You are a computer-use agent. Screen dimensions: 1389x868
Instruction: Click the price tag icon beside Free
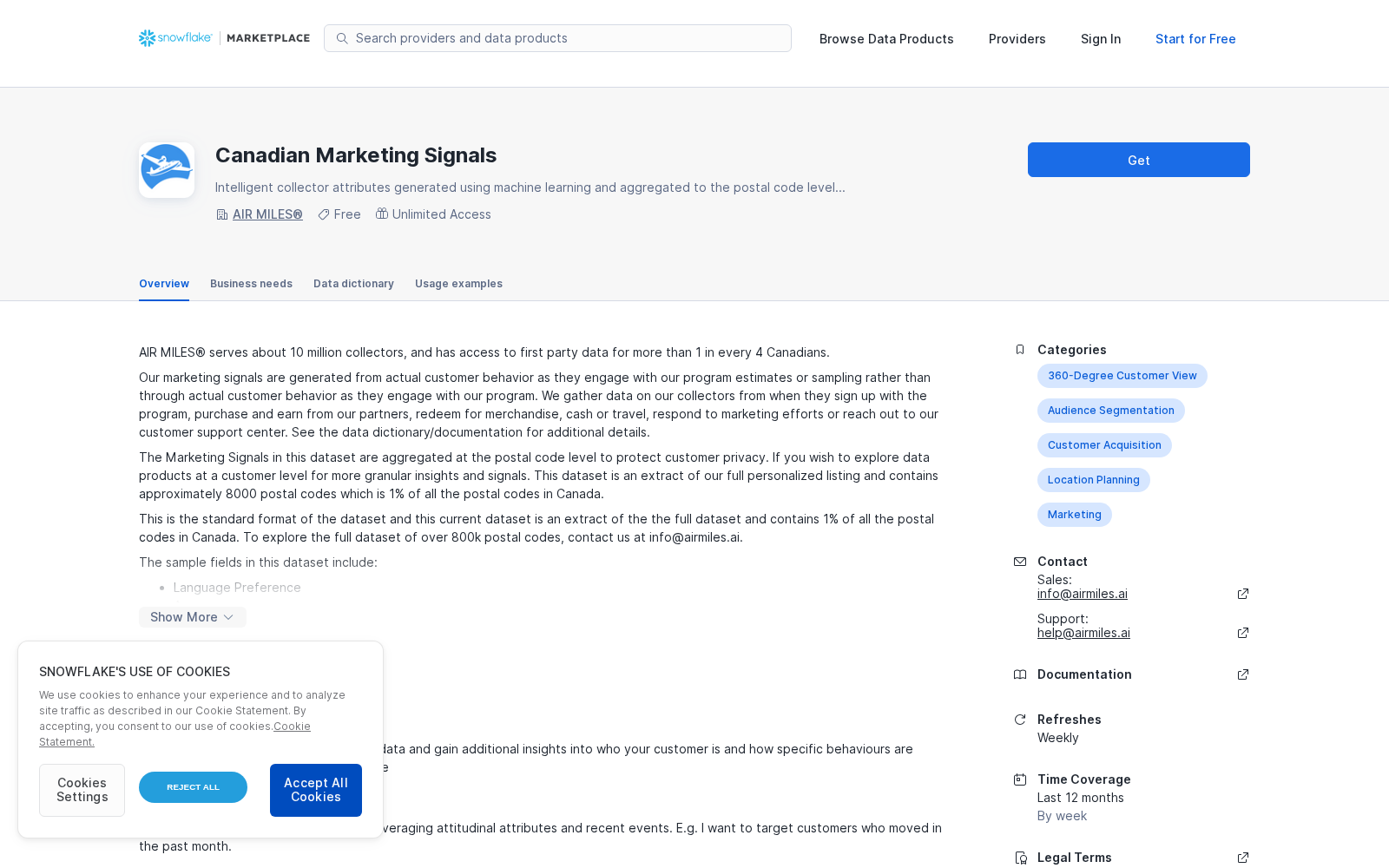pyautogui.click(x=323, y=214)
